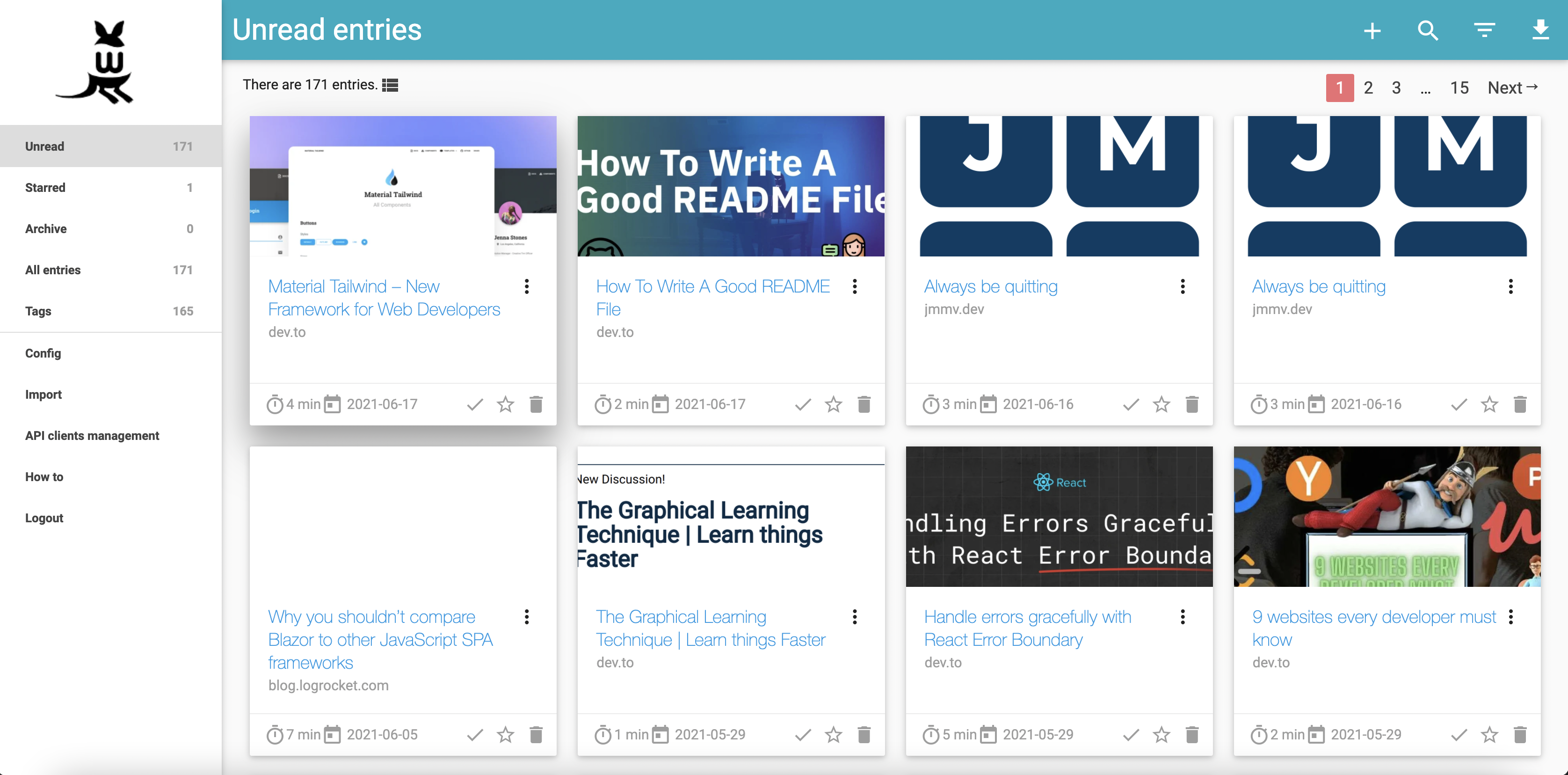1568x775 pixels.
Task: Open the filter entries icon
Action: click(x=1484, y=30)
